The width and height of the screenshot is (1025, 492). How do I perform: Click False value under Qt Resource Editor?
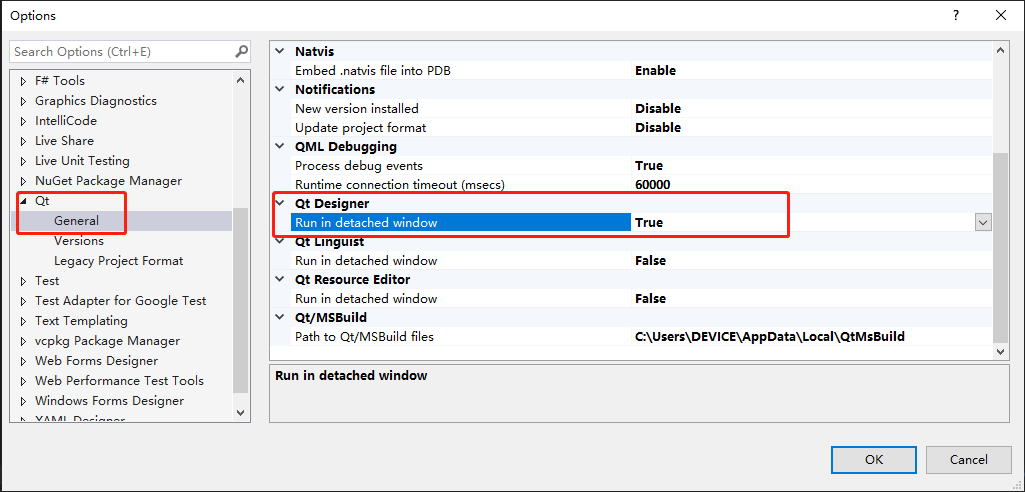pos(650,299)
